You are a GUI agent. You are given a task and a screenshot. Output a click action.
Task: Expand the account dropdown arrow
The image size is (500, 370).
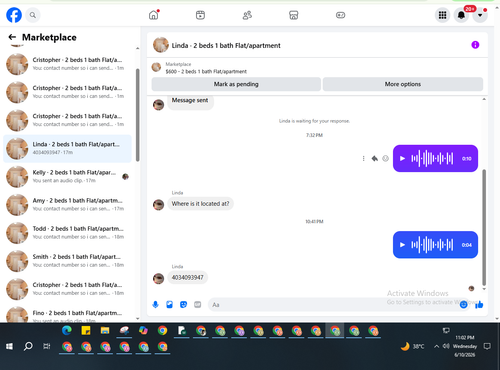coord(480,15)
